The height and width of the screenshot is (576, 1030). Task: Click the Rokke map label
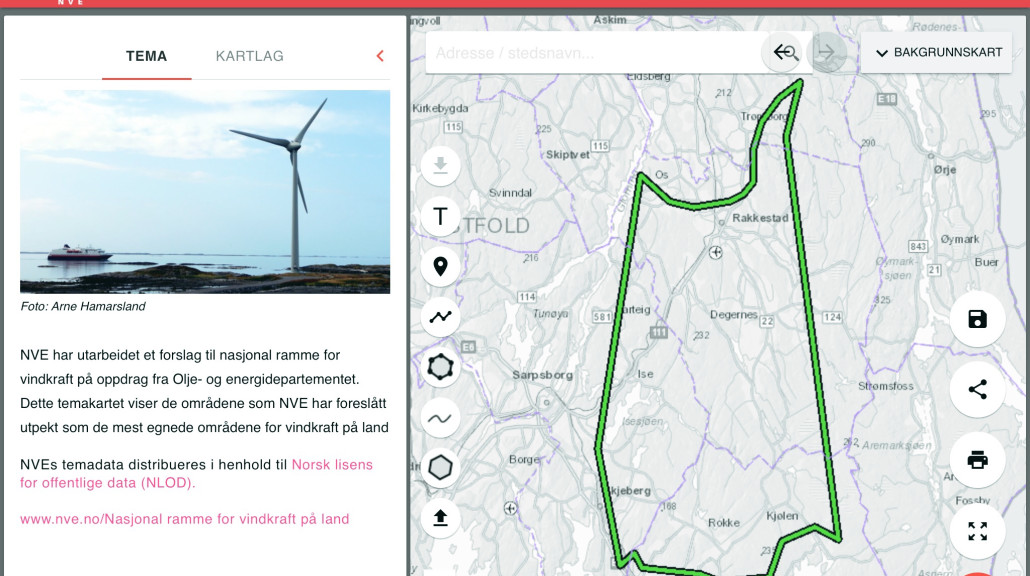(724, 523)
